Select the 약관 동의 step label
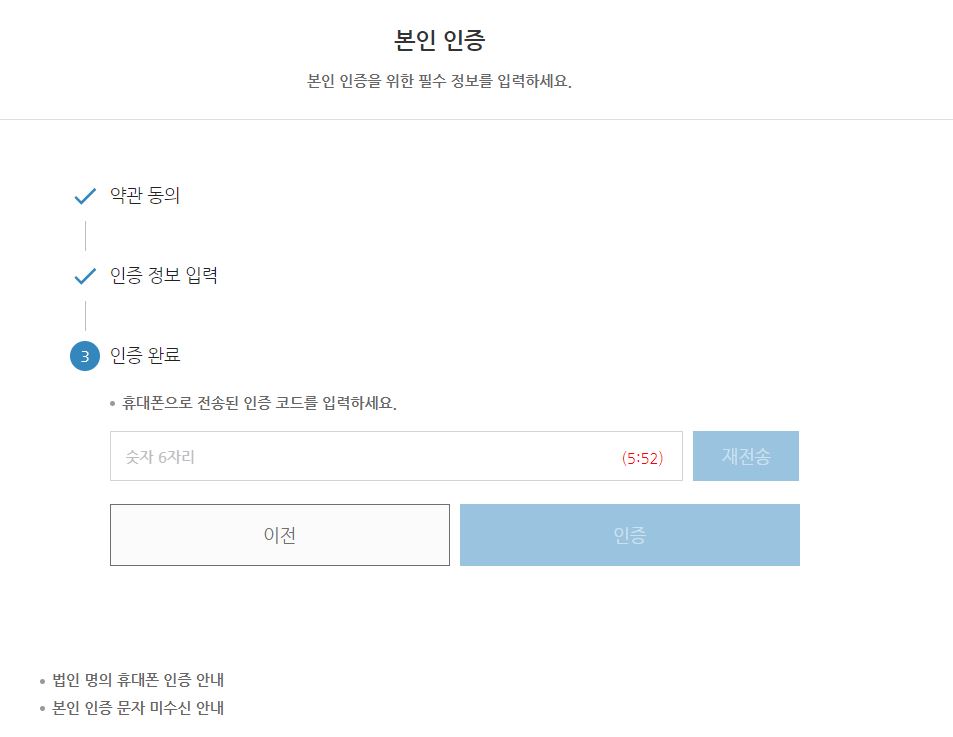The width and height of the screenshot is (953, 737). point(145,196)
